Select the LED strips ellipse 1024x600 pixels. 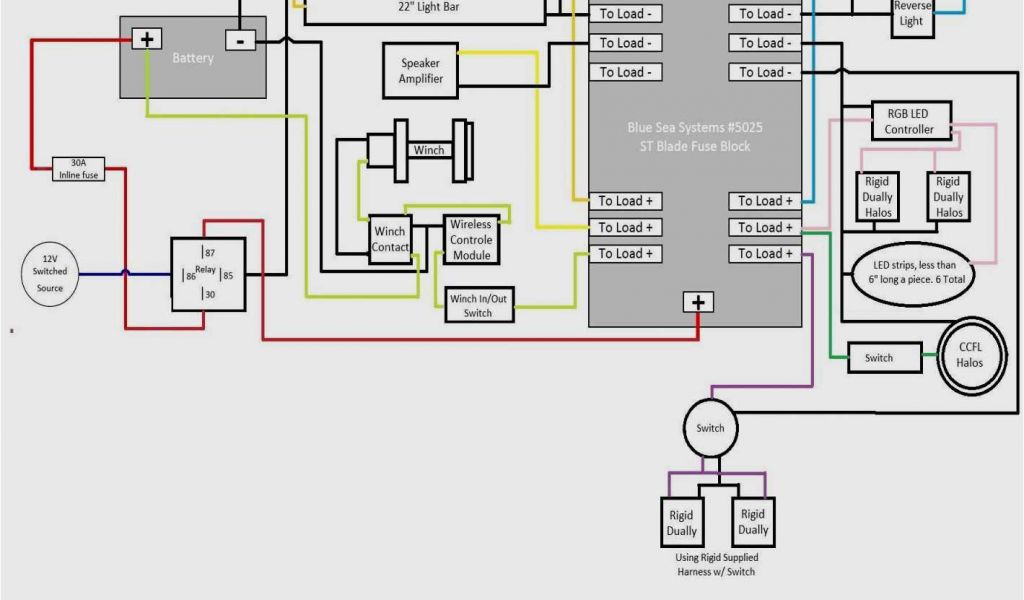(911, 270)
